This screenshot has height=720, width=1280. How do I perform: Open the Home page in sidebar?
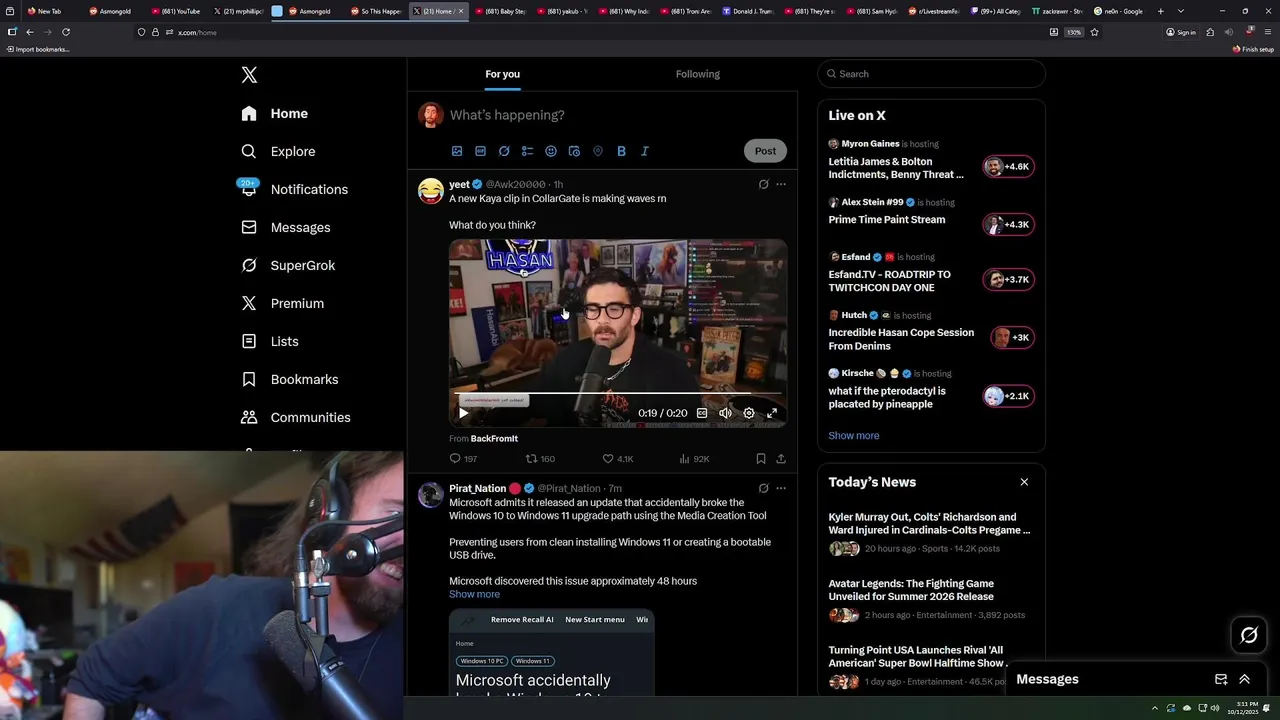[x=275, y=114]
